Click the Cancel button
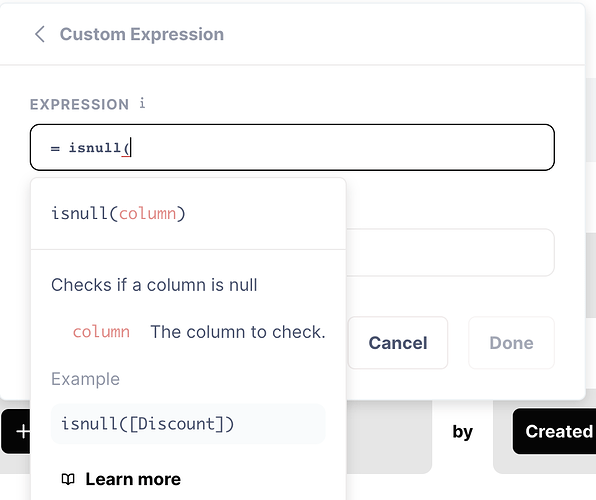Image resolution: width=596 pixels, height=500 pixels. tap(398, 343)
